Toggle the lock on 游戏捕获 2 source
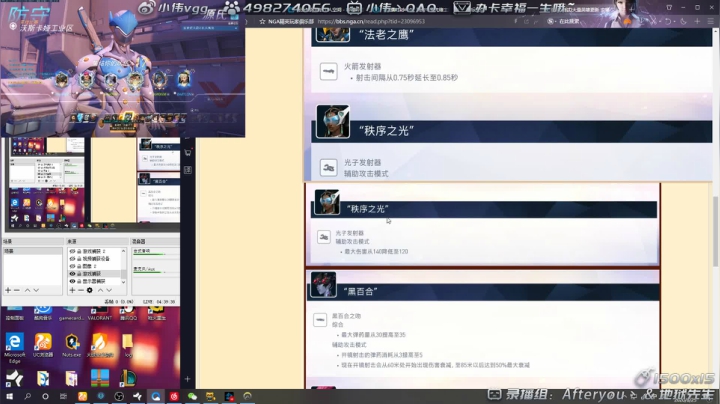Viewport: 720px width, 404px height. point(79,251)
